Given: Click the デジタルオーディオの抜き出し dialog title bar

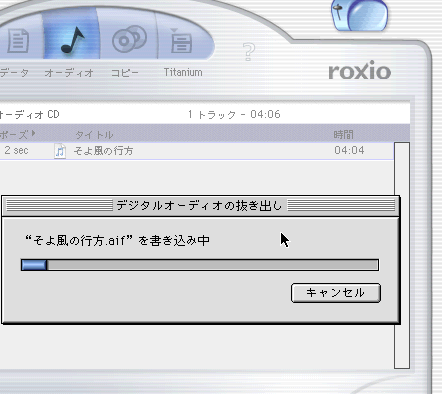Looking at the screenshot, I should tap(200, 205).
